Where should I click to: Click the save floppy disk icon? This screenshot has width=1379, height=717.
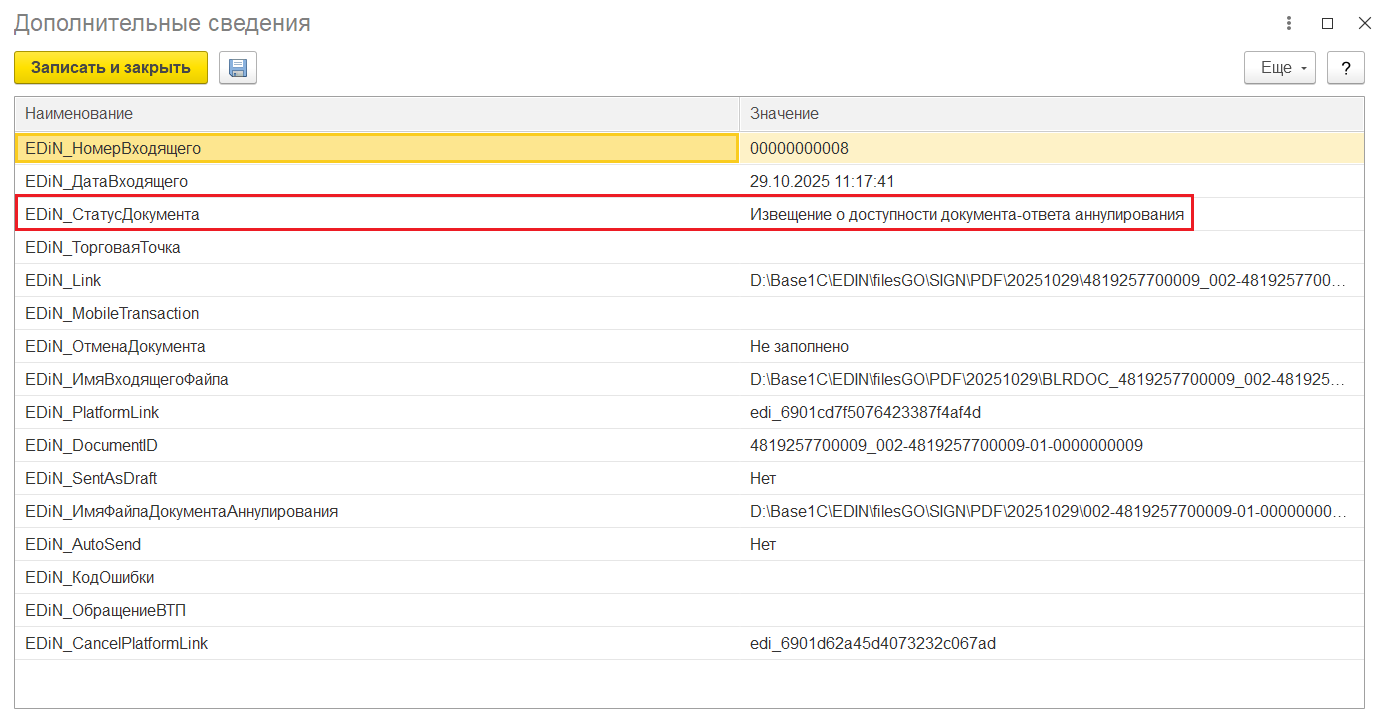tap(238, 68)
